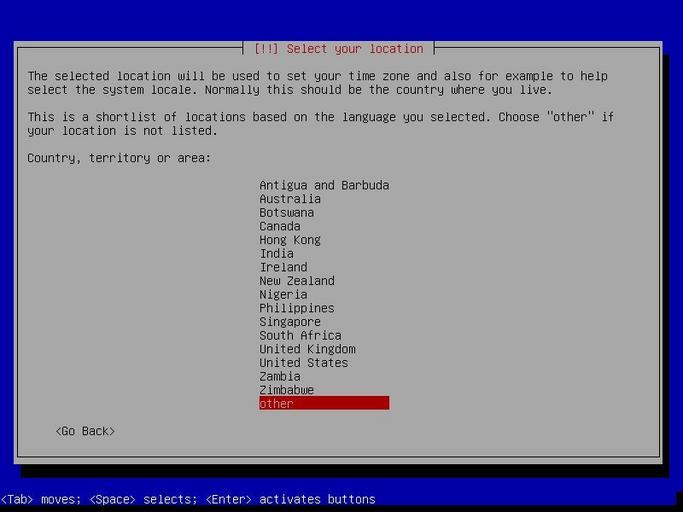Select Antigua and Barbuda from the list
This screenshot has width=683, height=512.
[x=324, y=185]
